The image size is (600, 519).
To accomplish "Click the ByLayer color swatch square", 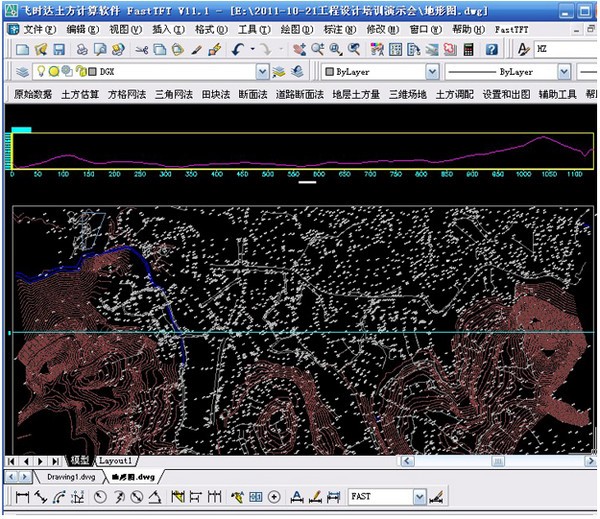I will pos(329,72).
